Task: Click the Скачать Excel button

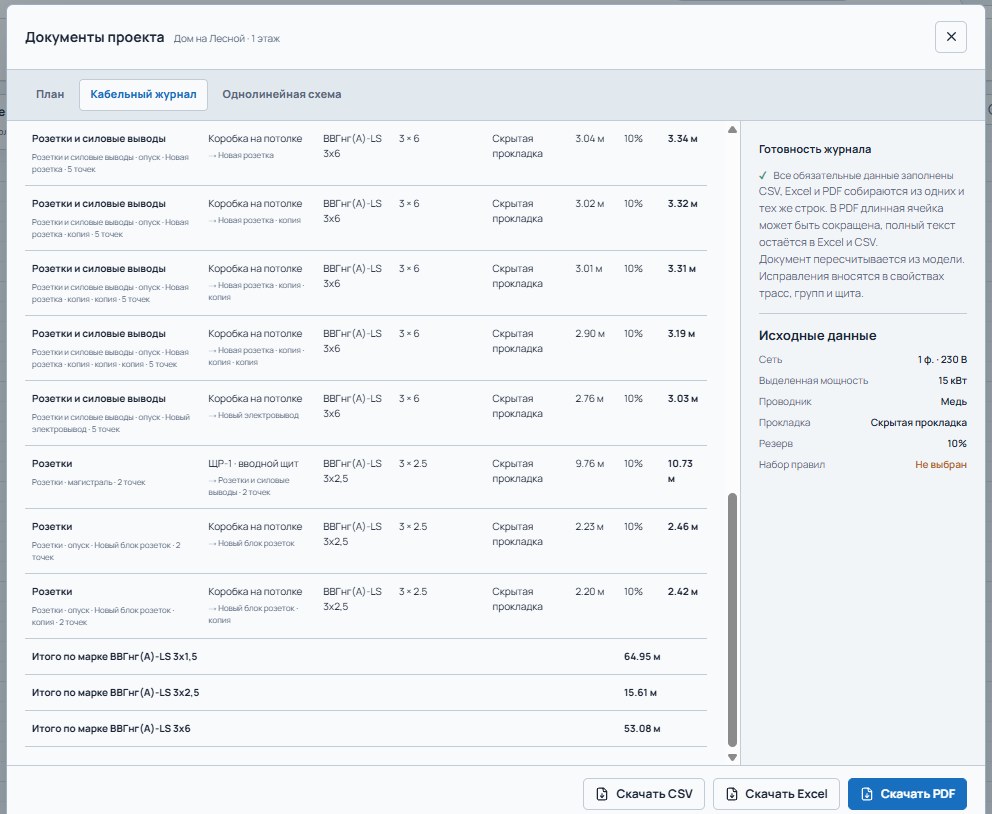Action: [776, 794]
